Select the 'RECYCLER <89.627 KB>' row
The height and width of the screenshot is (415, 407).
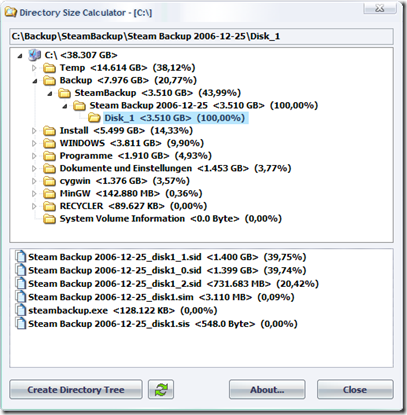pos(133,206)
